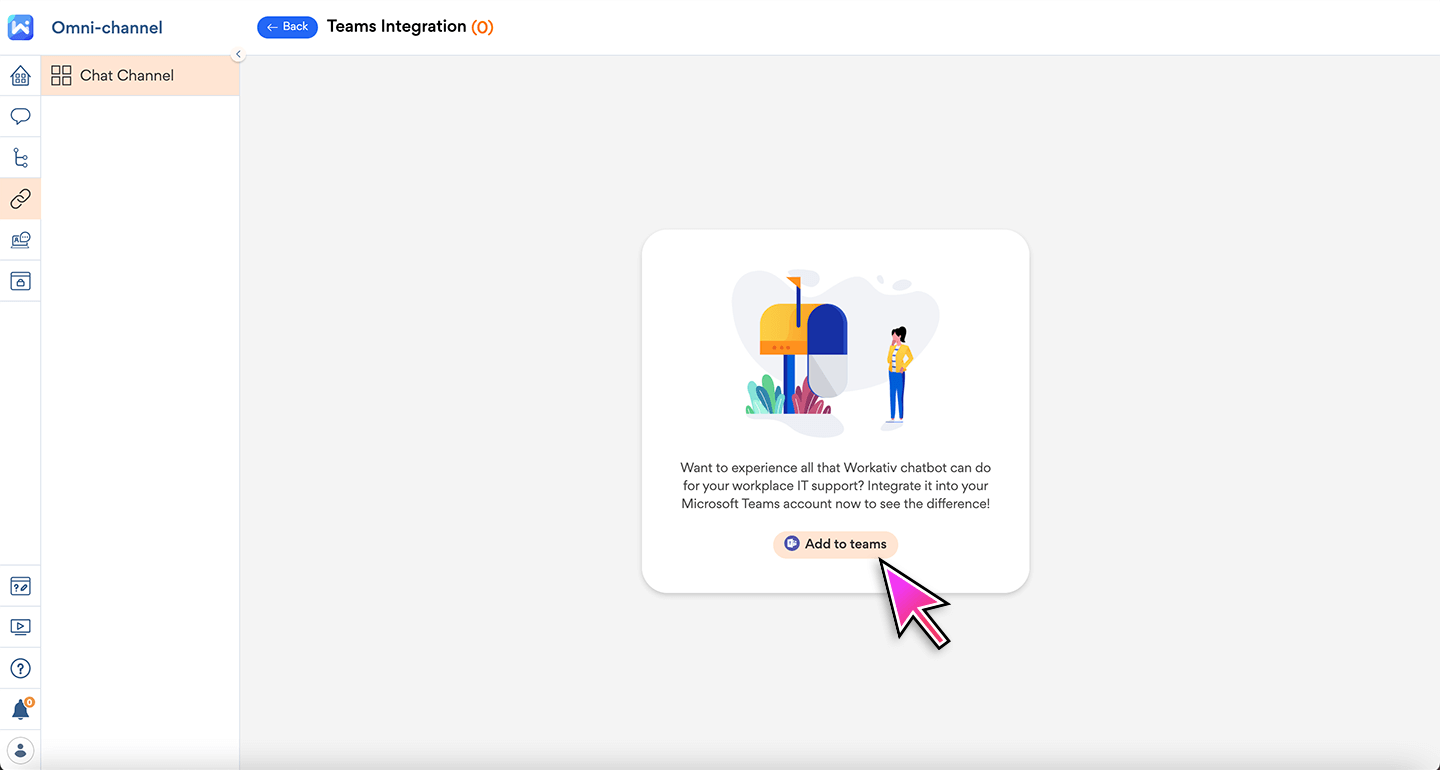1440x770 pixels.
Task: Open the Chat bubble sidebar icon
Action: [x=20, y=116]
